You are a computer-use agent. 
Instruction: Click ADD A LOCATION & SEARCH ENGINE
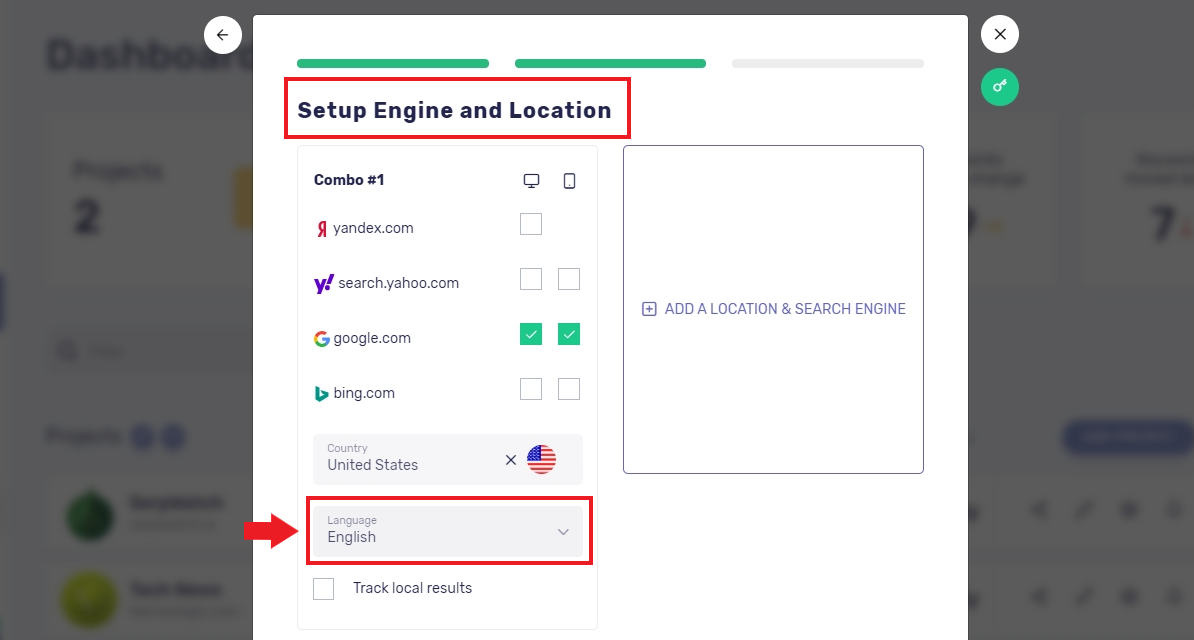[772, 309]
